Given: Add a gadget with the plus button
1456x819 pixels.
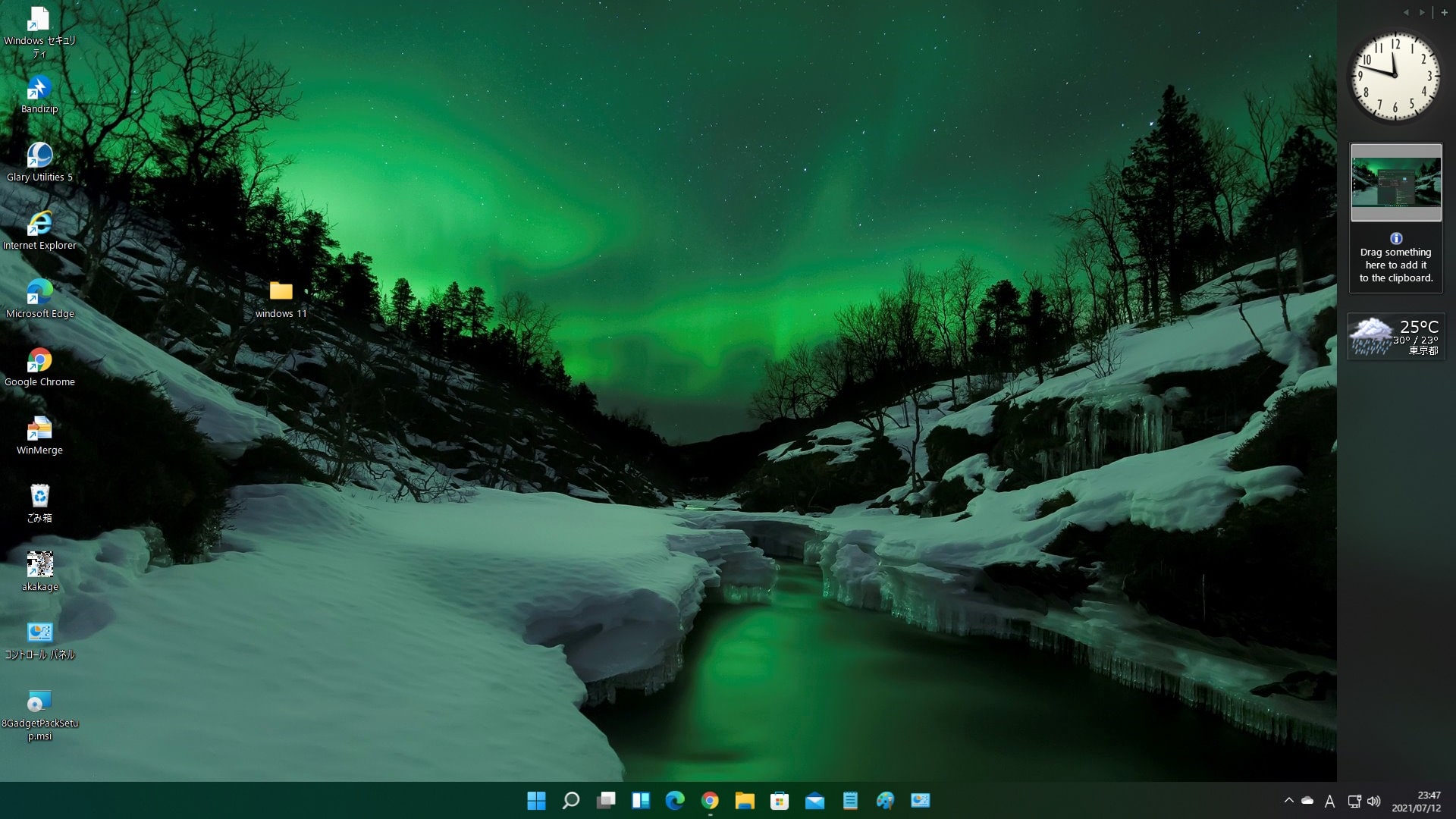Looking at the screenshot, I should (1444, 12).
